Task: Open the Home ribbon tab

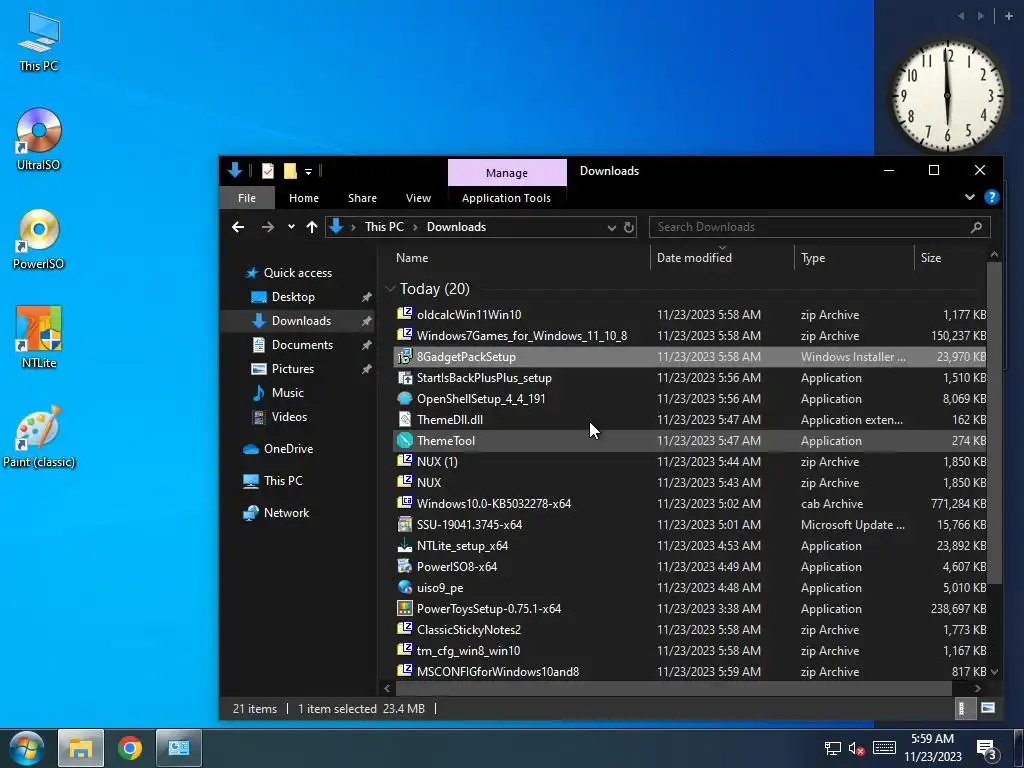Action: 304,198
